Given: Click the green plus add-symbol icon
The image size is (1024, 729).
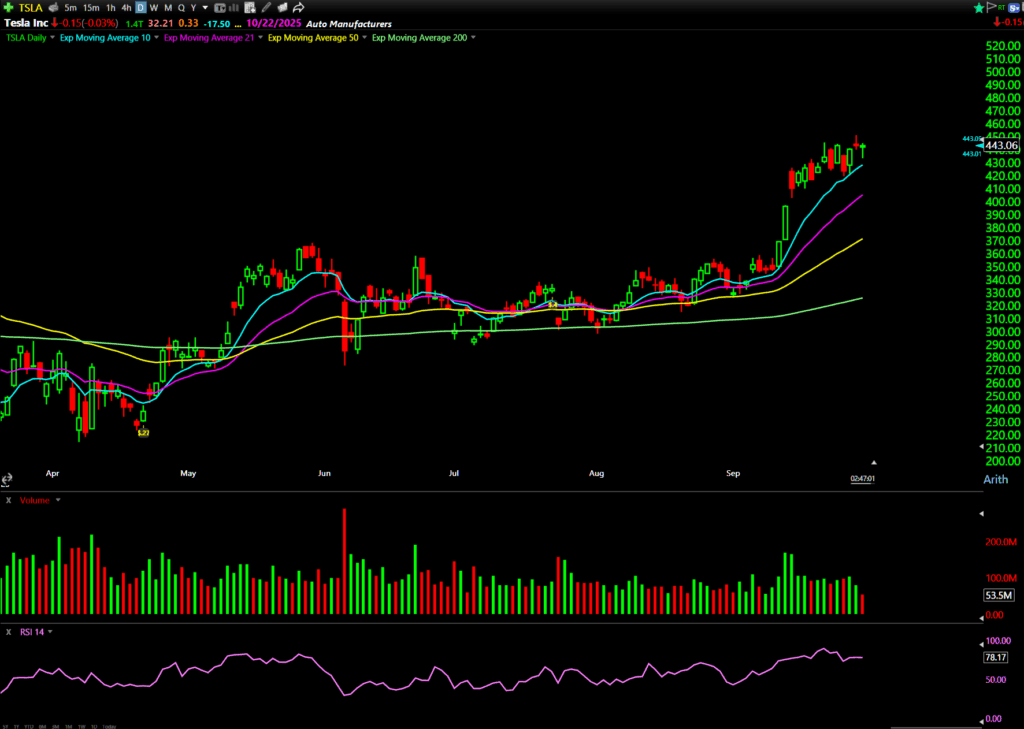Looking at the screenshot, I should tap(9, 8).
